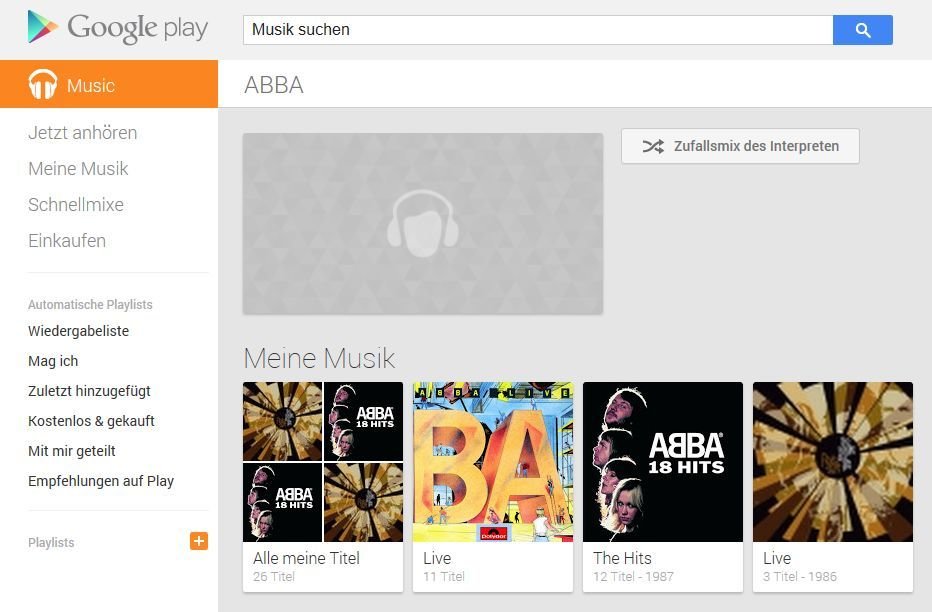Click 'The Hits' album title text
This screenshot has height=612, width=932.
click(x=622, y=558)
